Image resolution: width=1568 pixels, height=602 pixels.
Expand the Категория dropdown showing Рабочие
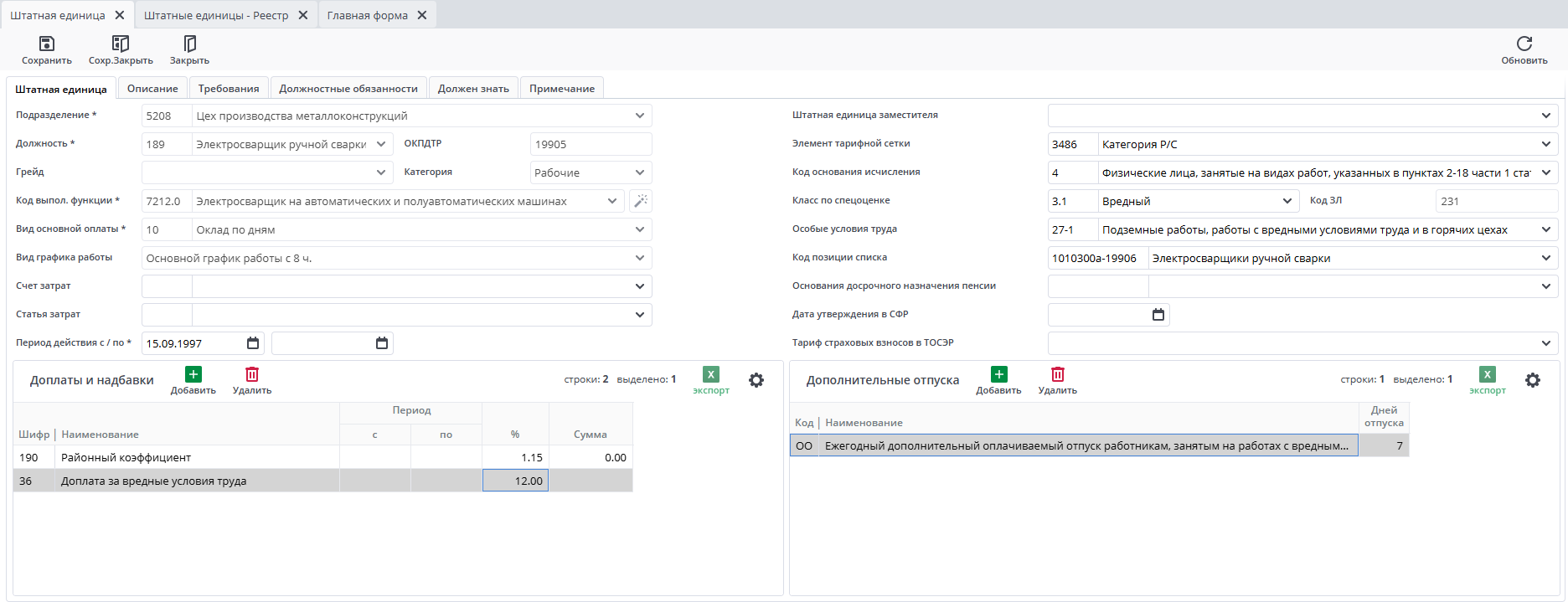640,172
